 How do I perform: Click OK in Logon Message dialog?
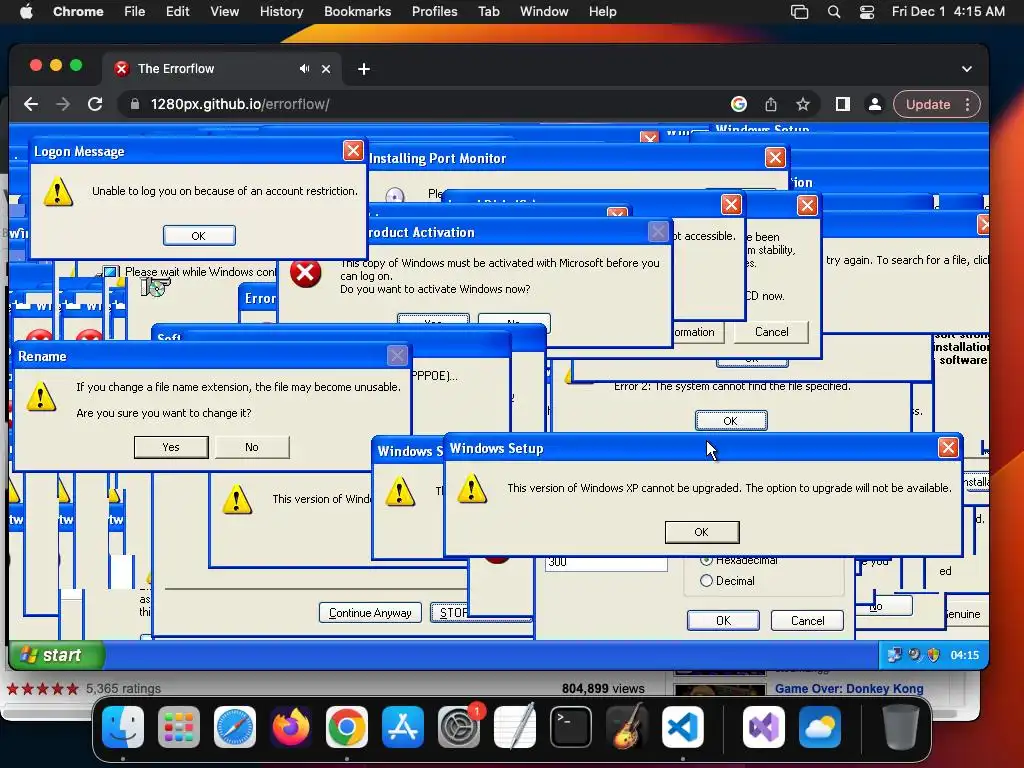pyautogui.click(x=199, y=236)
